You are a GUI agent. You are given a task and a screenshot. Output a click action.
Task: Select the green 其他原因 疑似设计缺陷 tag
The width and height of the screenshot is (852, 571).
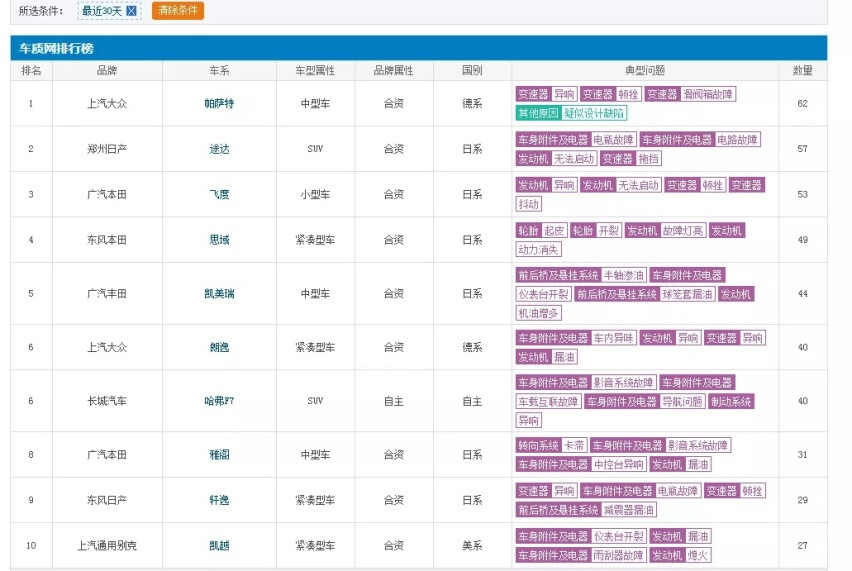(571, 113)
